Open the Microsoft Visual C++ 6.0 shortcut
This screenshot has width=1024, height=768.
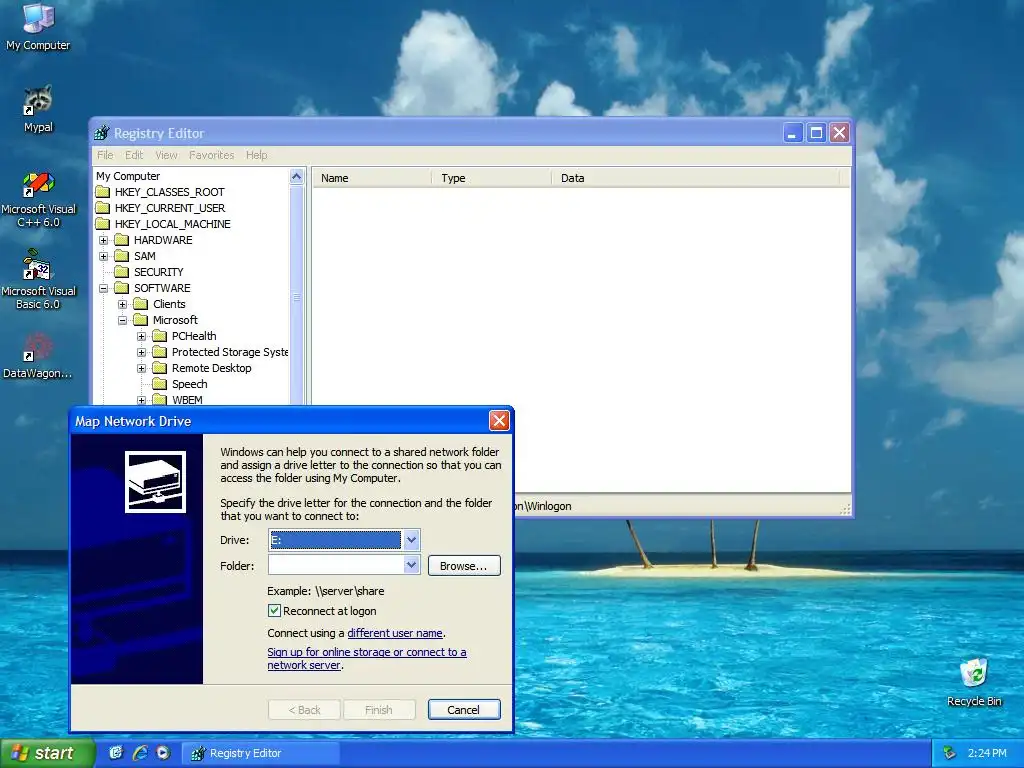[x=38, y=199]
